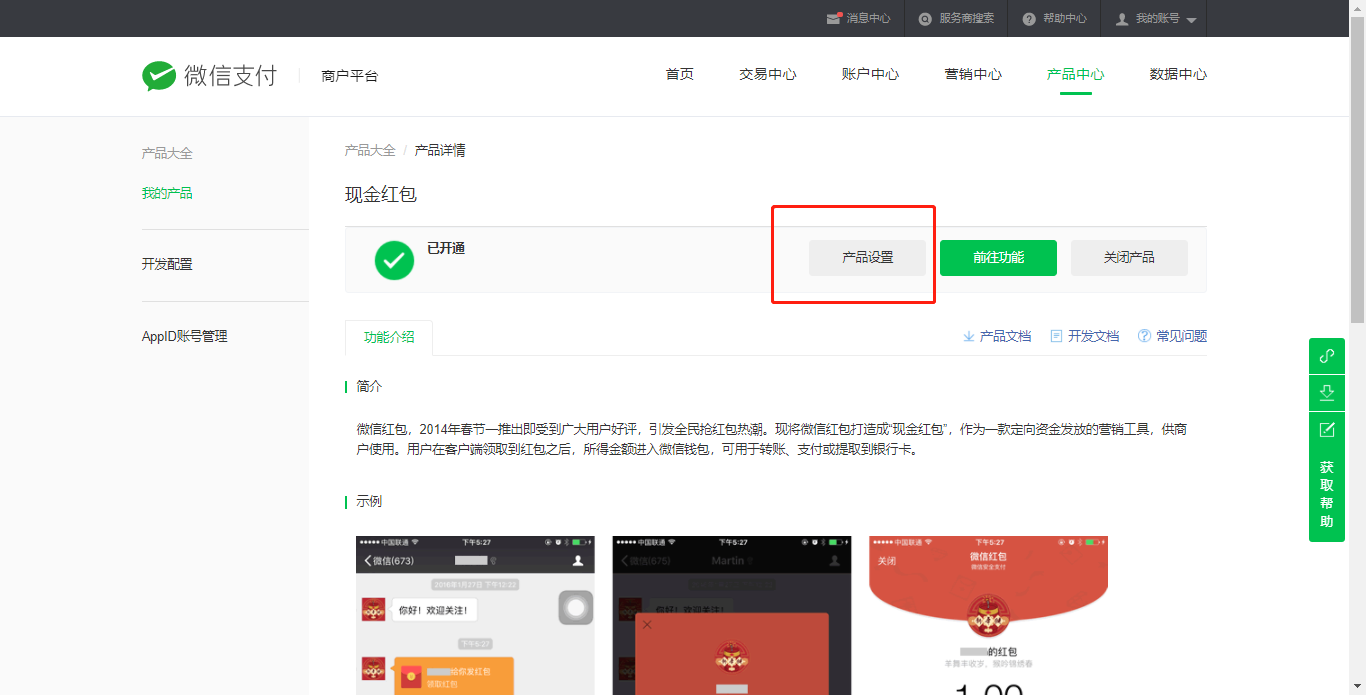Open 帮助中心 via its question-mark icon
This screenshot has height=695, width=1366.
tap(1029, 19)
